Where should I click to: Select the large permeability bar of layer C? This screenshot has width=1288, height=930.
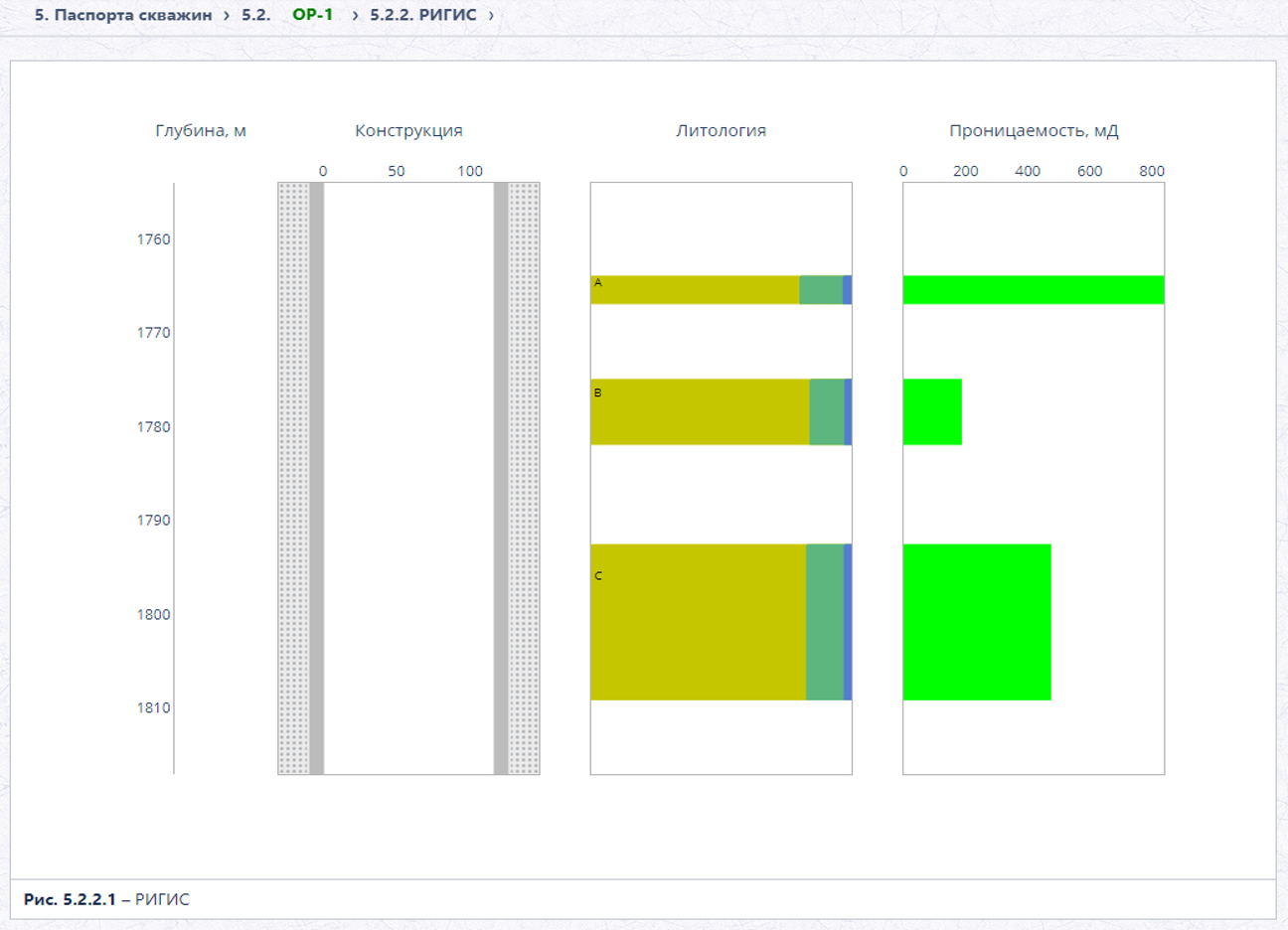977,622
